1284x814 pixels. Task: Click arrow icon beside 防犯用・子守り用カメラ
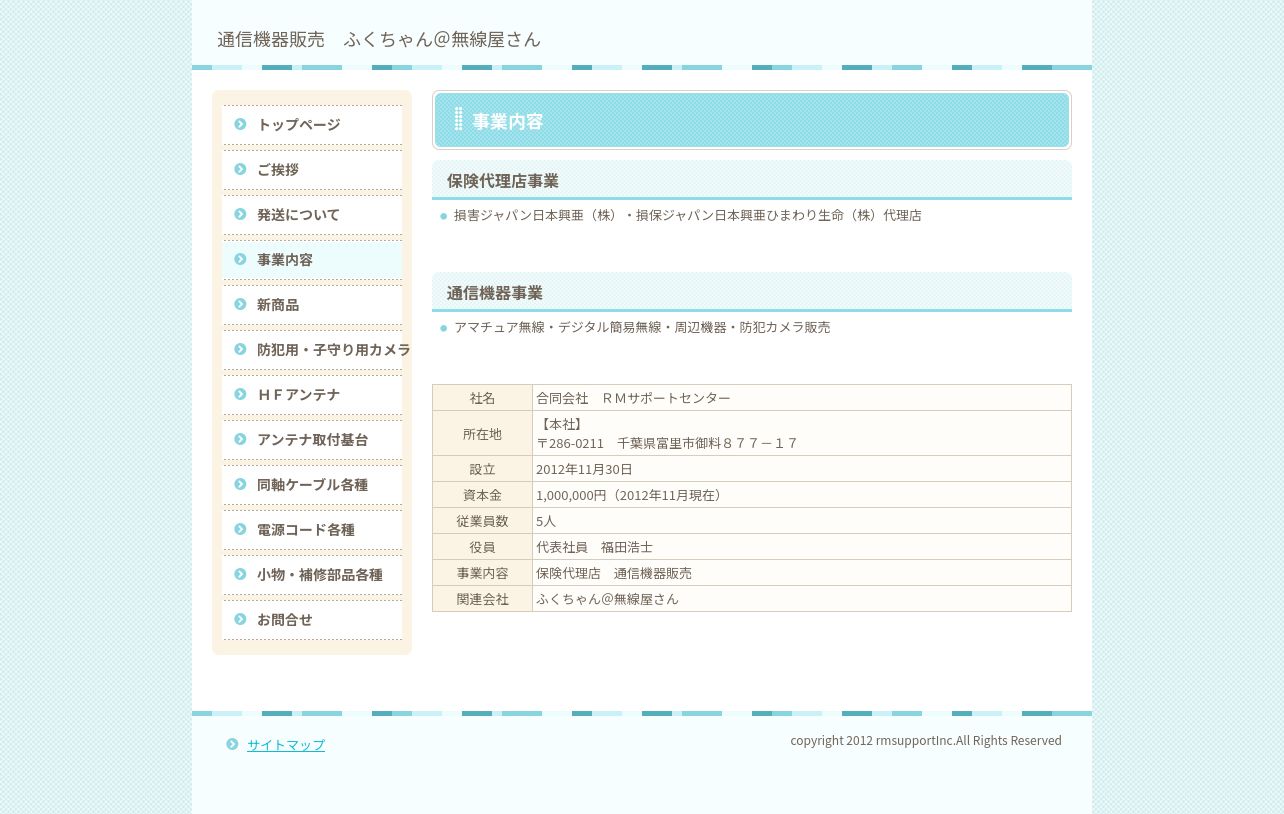pos(240,349)
